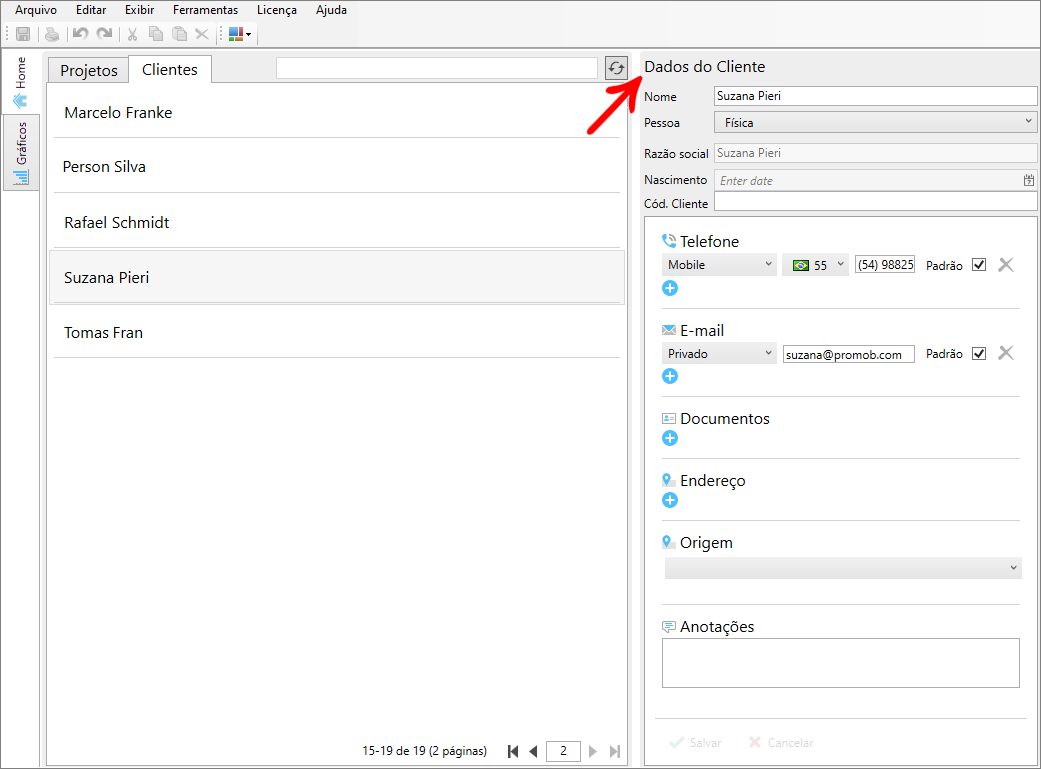The height and width of the screenshot is (769, 1041).
Task: Open the Nascimento calendar picker icon
Action: 1028,180
